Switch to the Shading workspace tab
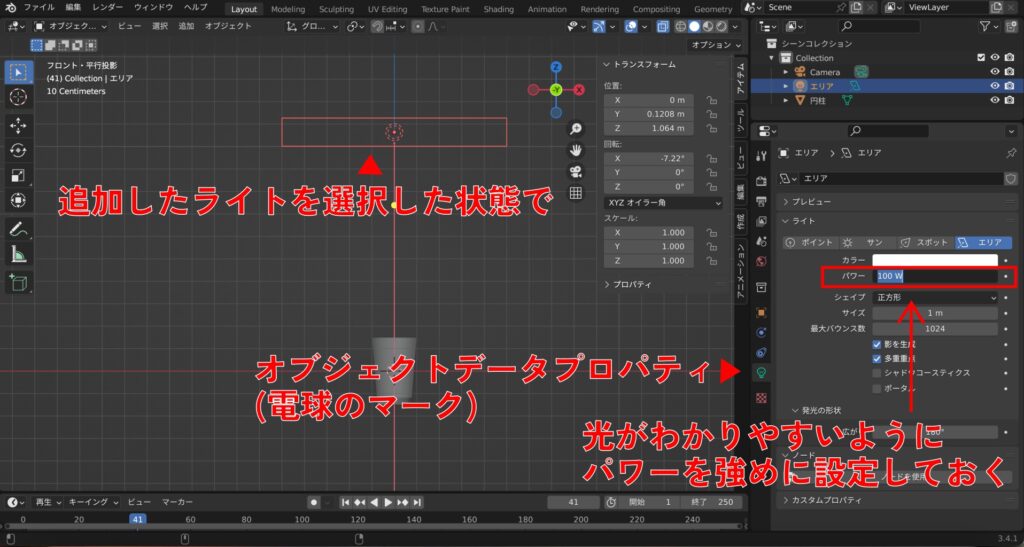The height and width of the screenshot is (547, 1024). coord(498,9)
